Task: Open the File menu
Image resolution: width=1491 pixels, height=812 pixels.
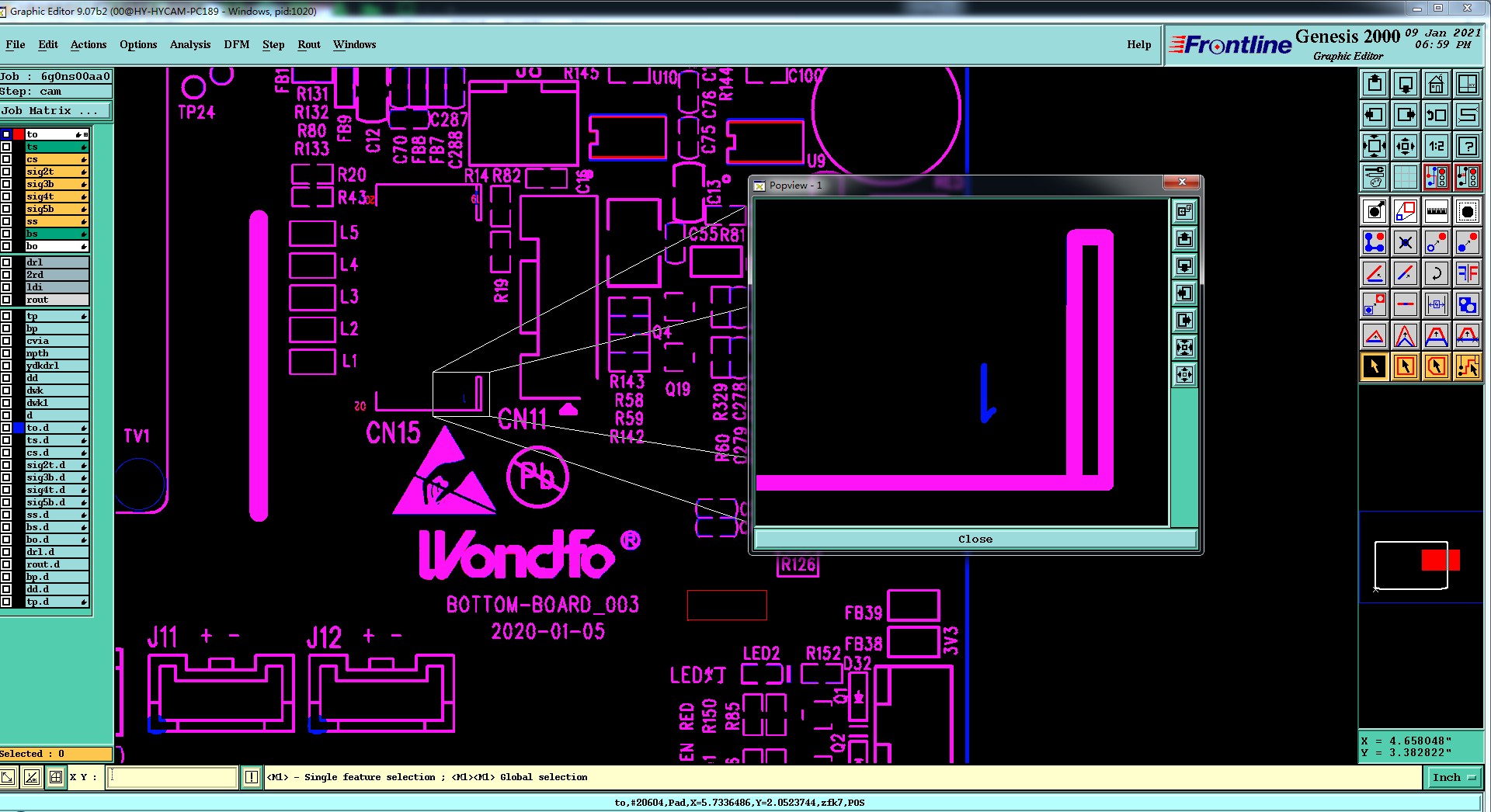Action: click(16, 44)
